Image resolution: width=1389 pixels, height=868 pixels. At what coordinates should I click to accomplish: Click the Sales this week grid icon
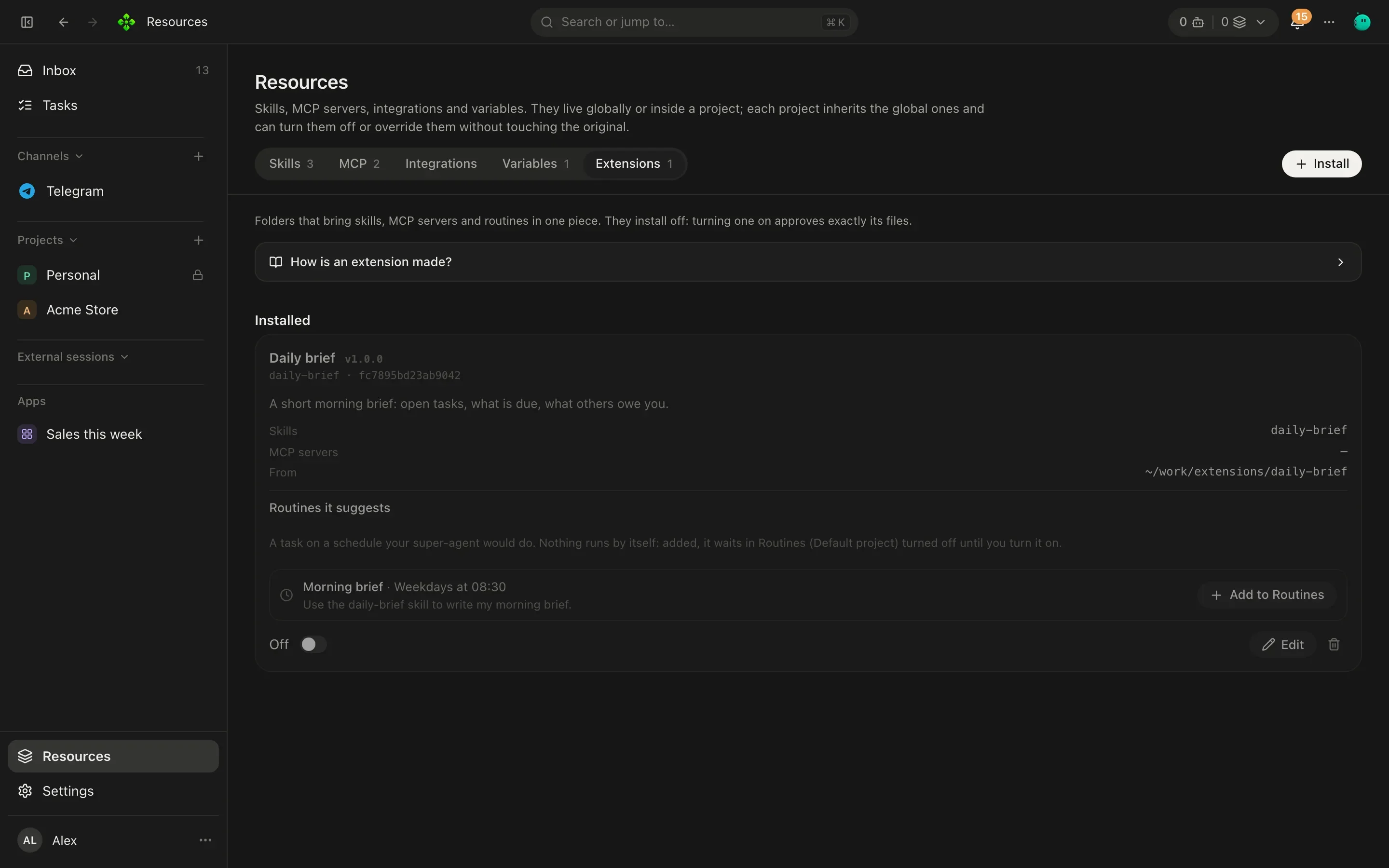(27, 434)
